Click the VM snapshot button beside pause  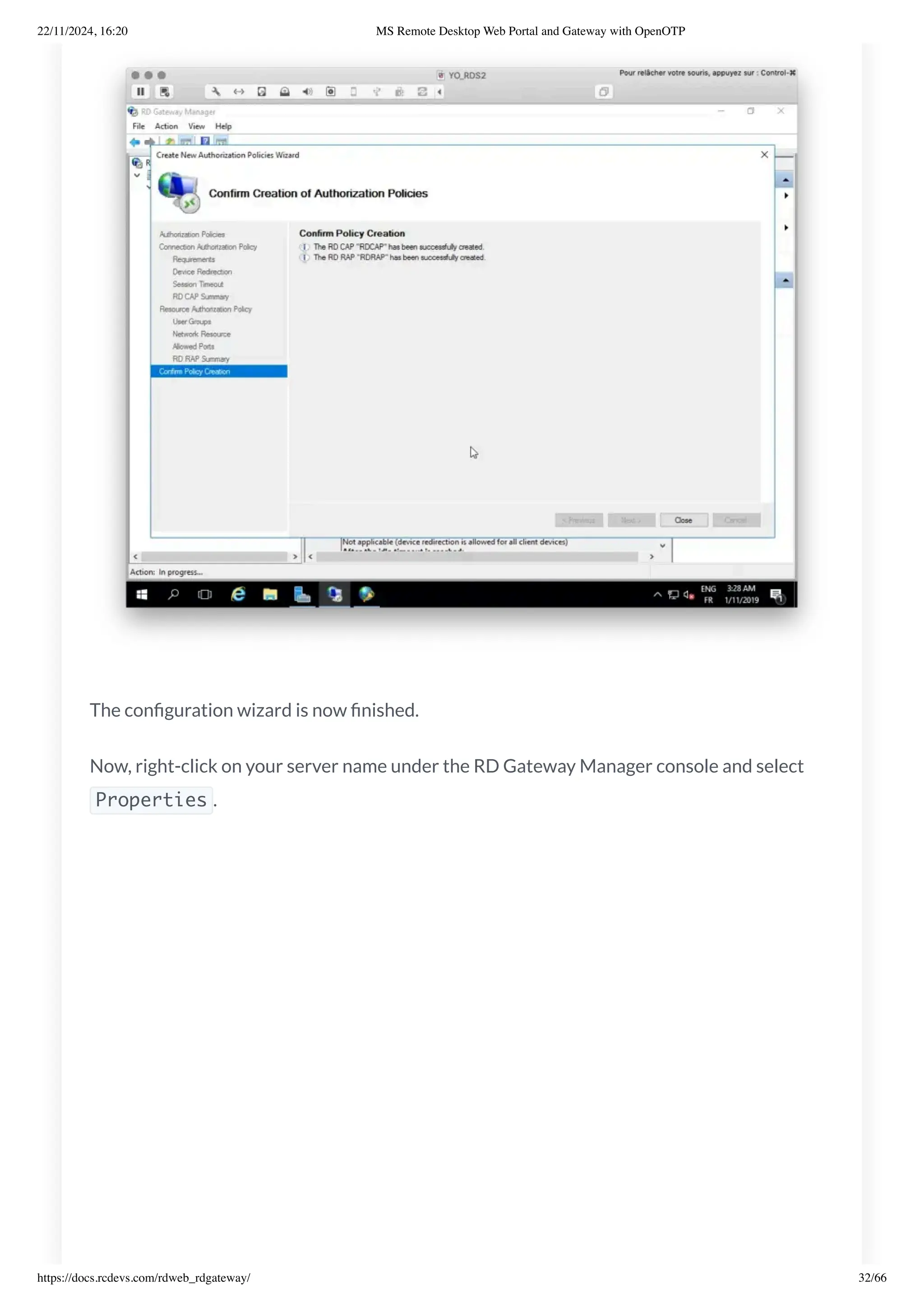pyautogui.click(x=165, y=92)
